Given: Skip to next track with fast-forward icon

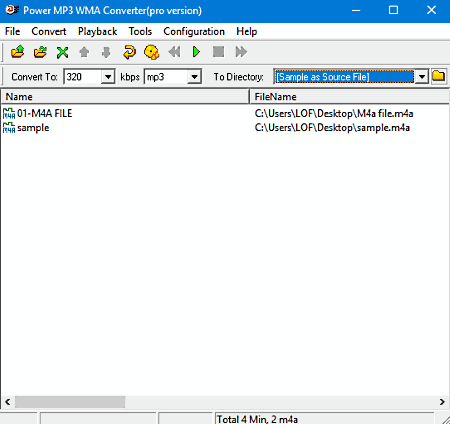Looking at the screenshot, I should tap(241, 52).
